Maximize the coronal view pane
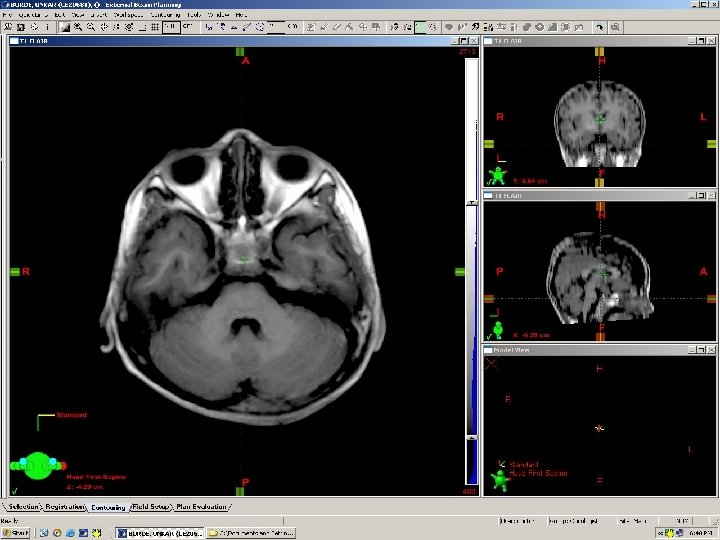This screenshot has width=720, height=540. (x=702, y=41)
